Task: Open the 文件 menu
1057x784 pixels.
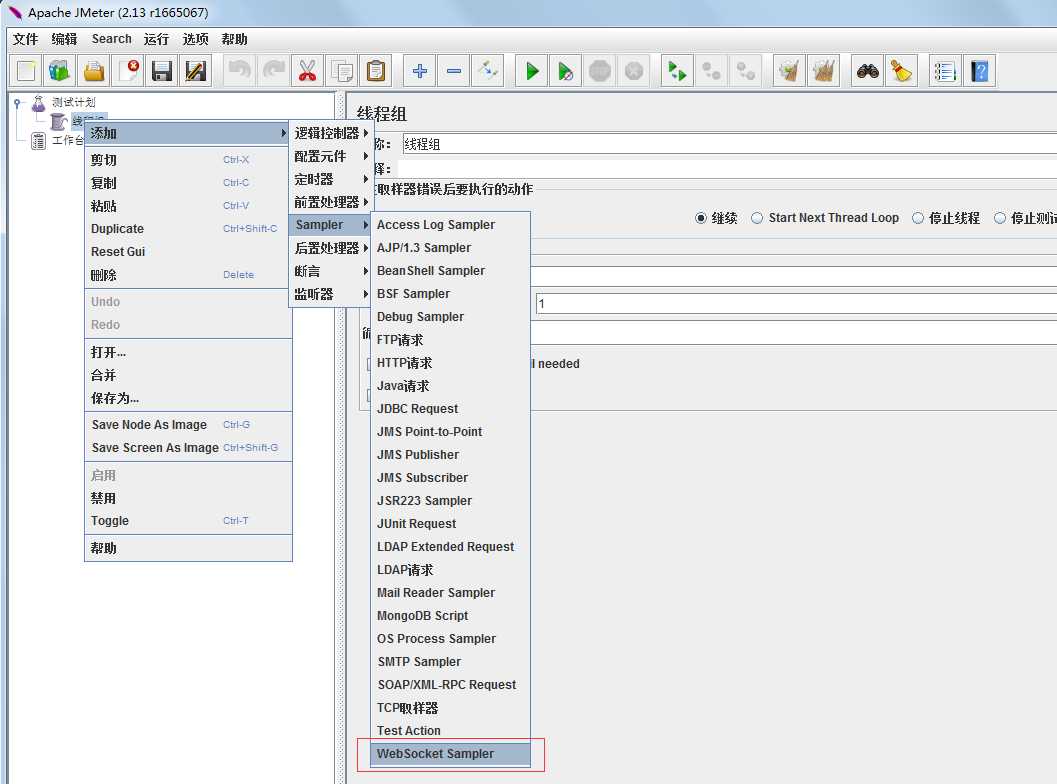Action: click(x=25, y=39)
